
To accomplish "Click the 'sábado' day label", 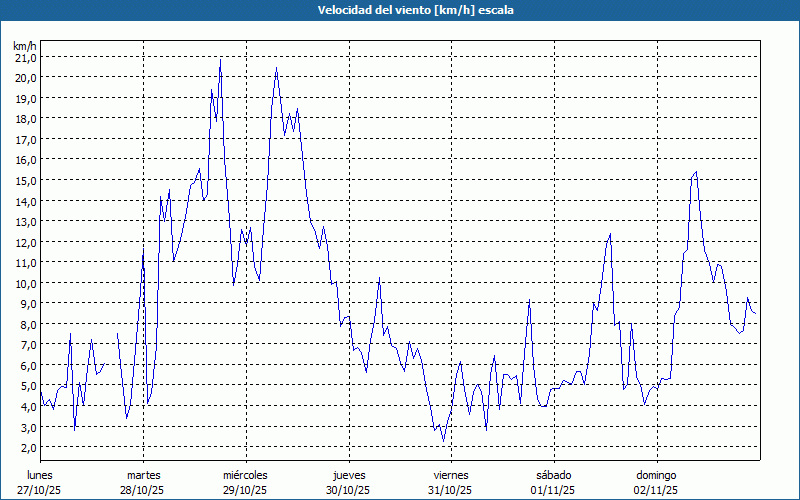I will click(x=554, y=476).
